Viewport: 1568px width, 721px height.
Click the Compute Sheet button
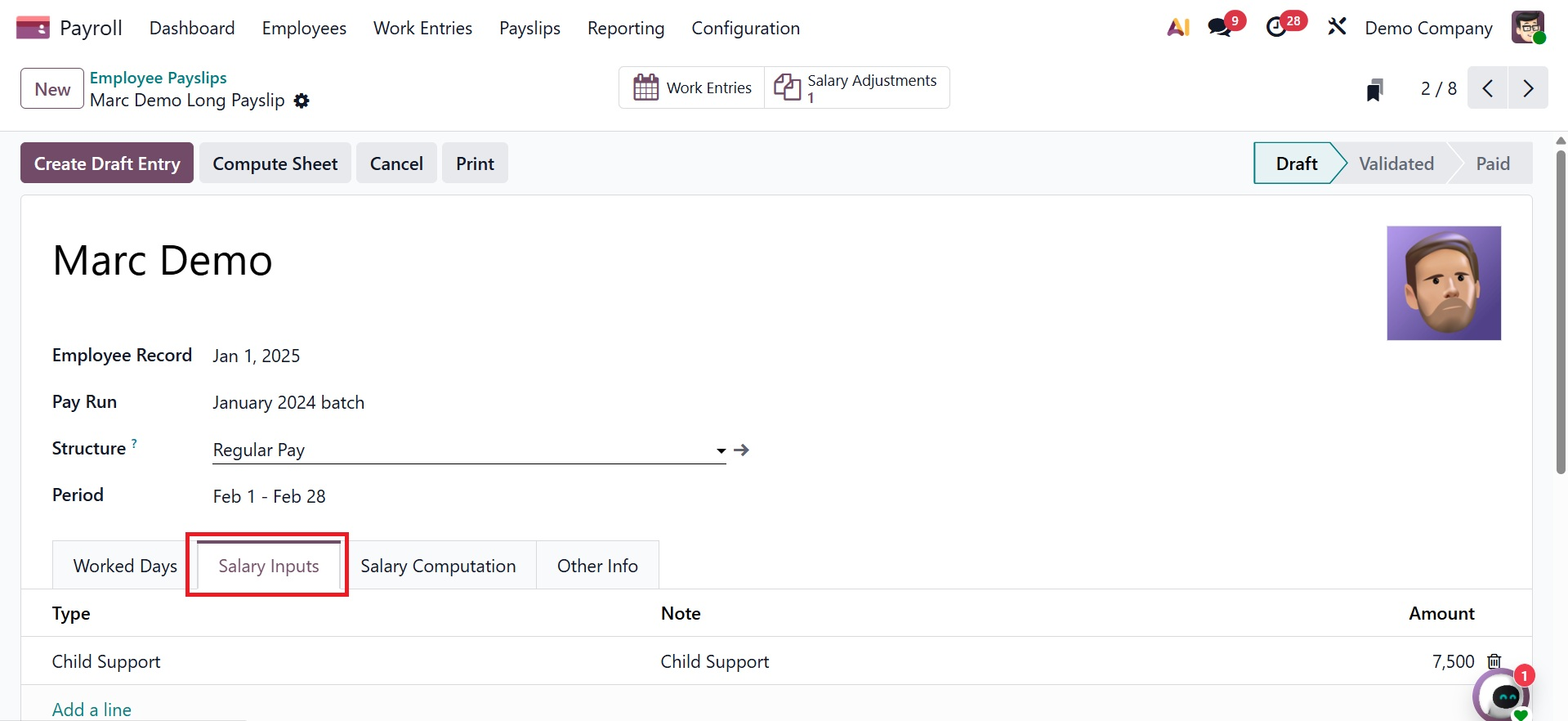(x=275, y=163)
